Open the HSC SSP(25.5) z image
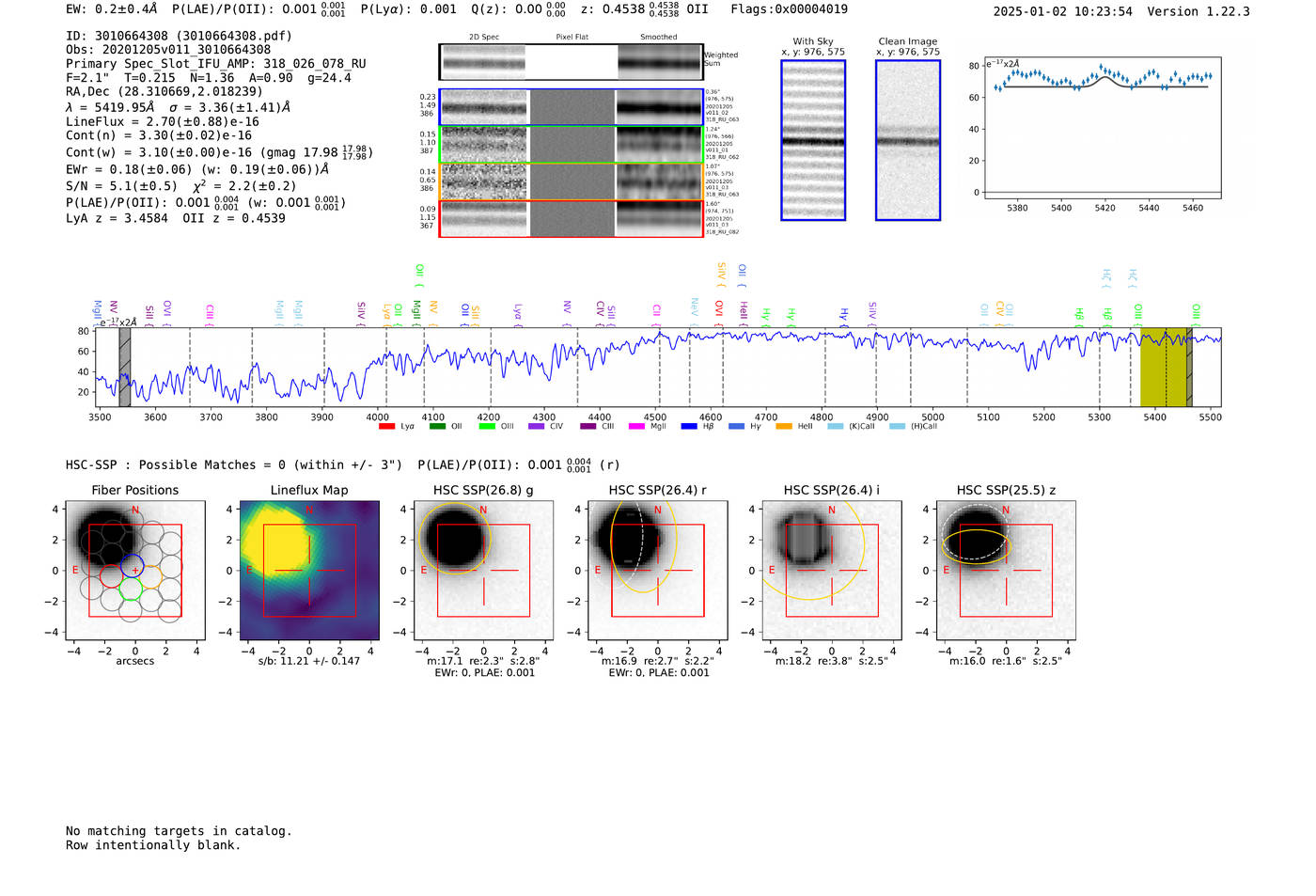The width and height of the screenshot is (1316, 896). [x=1006, y=571]
